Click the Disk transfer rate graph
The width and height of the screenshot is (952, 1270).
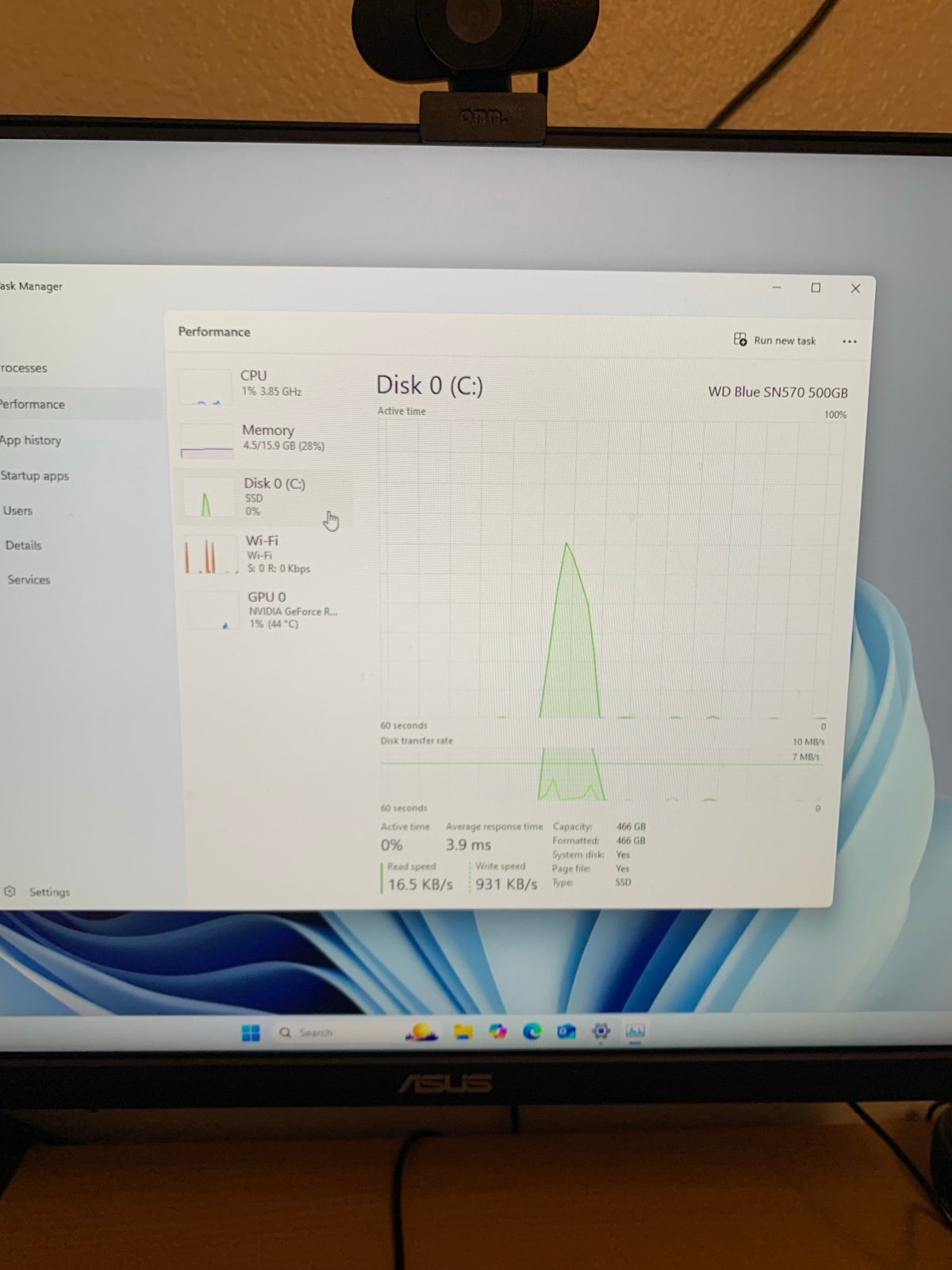click(x=601, y=774)
